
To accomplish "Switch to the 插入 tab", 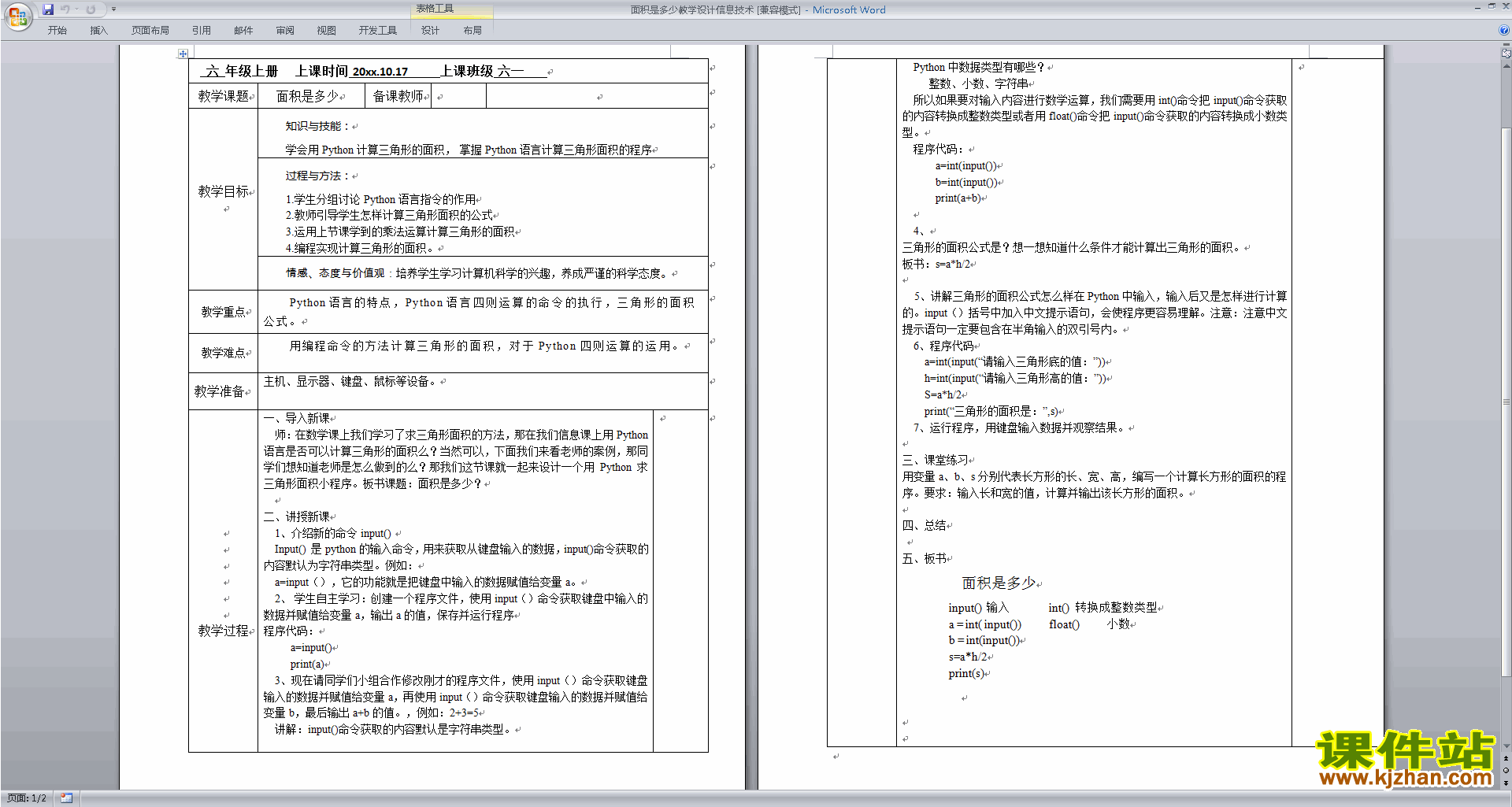I will point(98,31).
